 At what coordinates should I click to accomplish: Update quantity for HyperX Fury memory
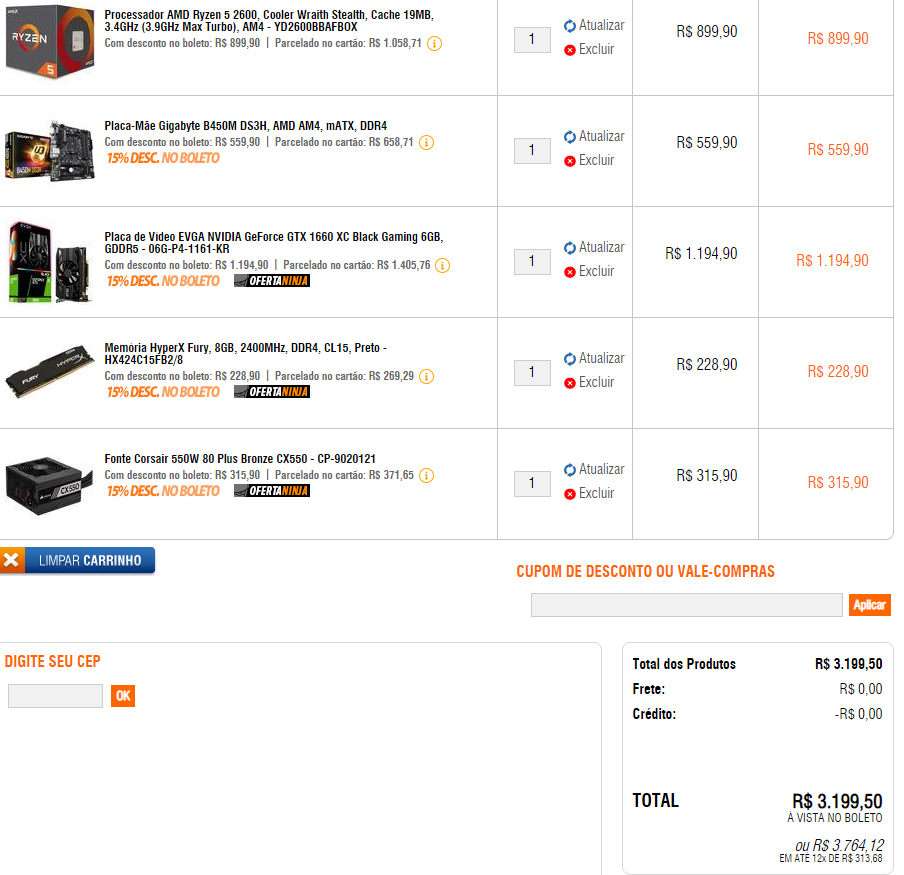[594, 359]
